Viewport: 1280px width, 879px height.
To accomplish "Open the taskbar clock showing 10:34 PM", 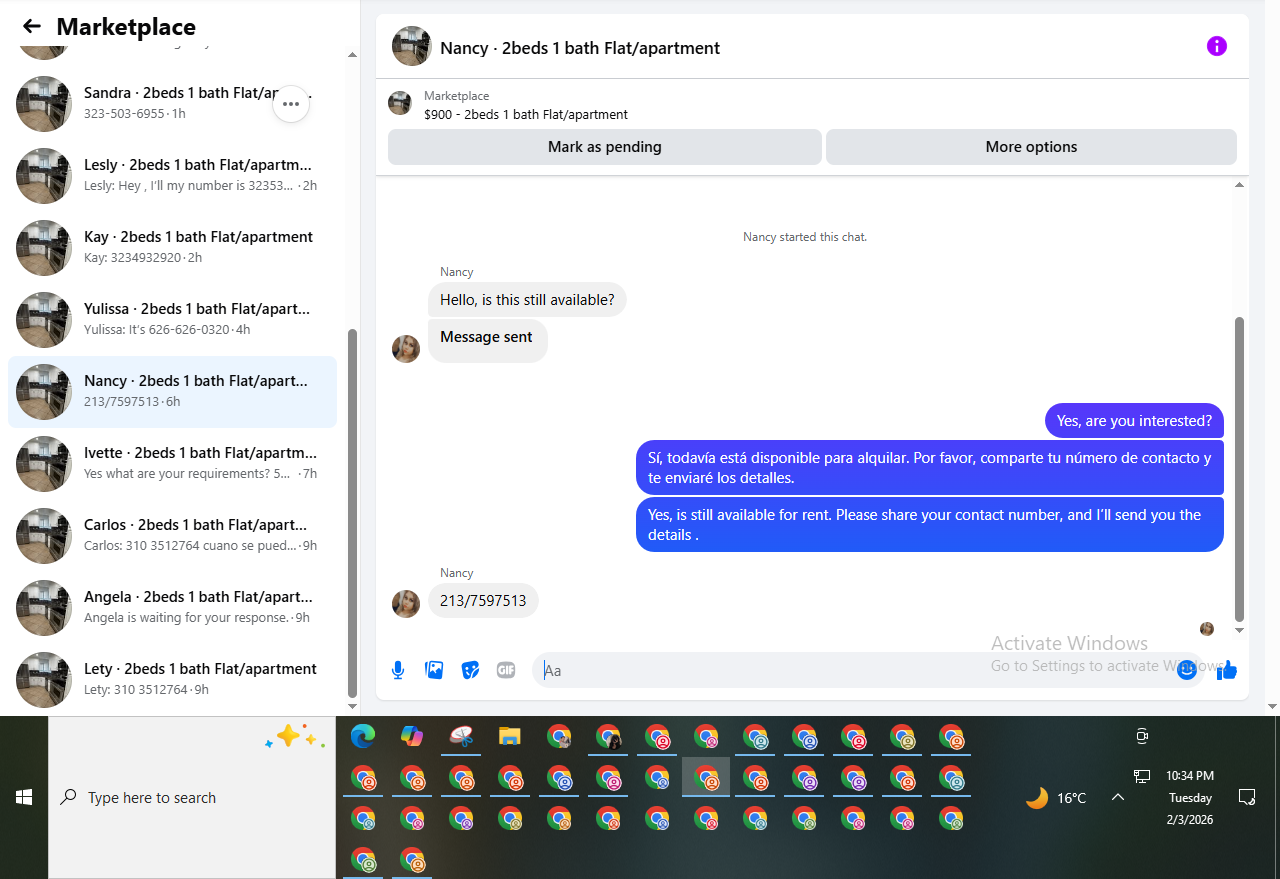I will coord(1190,797).
